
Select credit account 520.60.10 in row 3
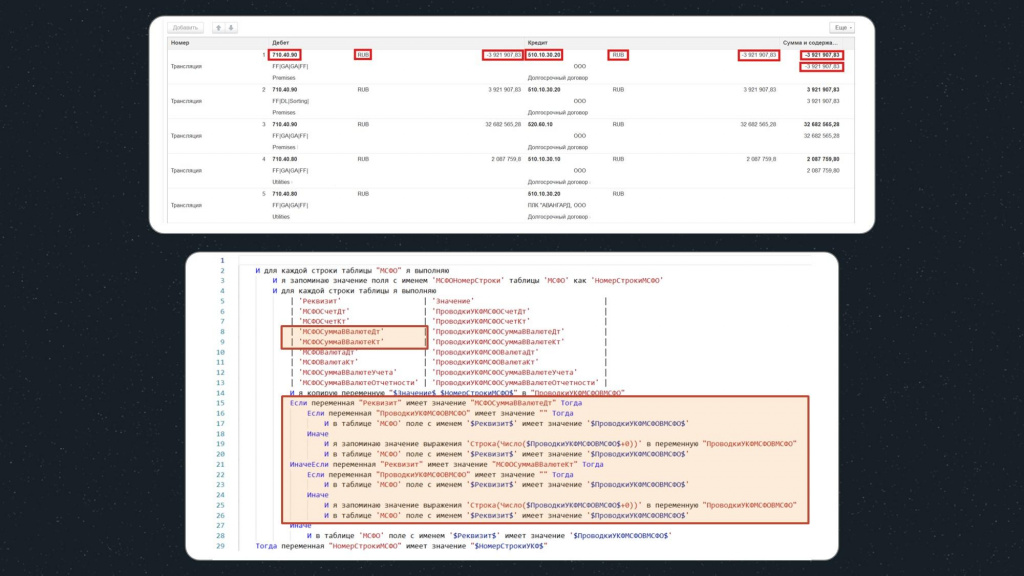tap(540, 124)
